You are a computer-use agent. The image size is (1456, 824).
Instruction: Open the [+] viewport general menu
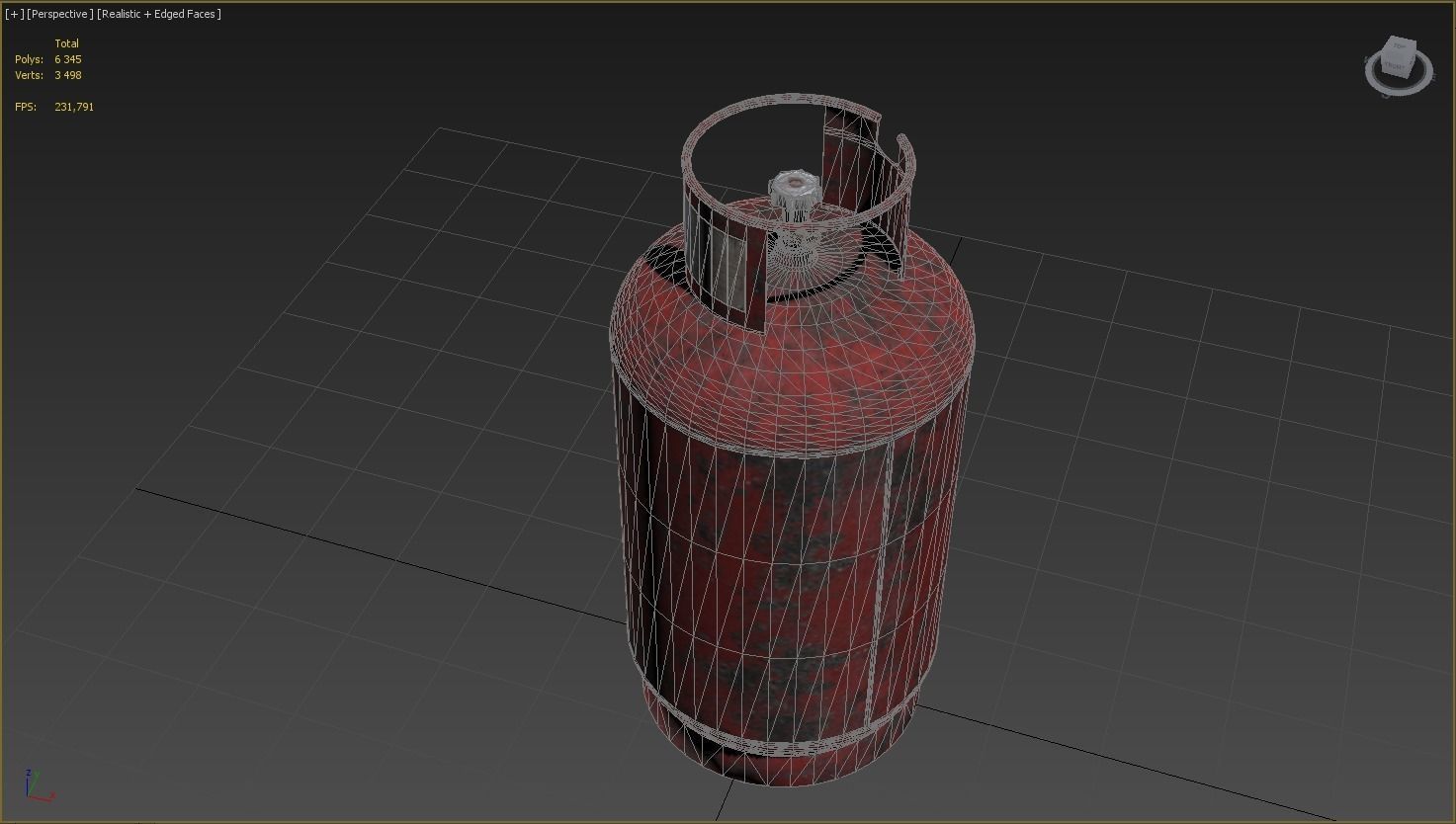tap(14, 14)
